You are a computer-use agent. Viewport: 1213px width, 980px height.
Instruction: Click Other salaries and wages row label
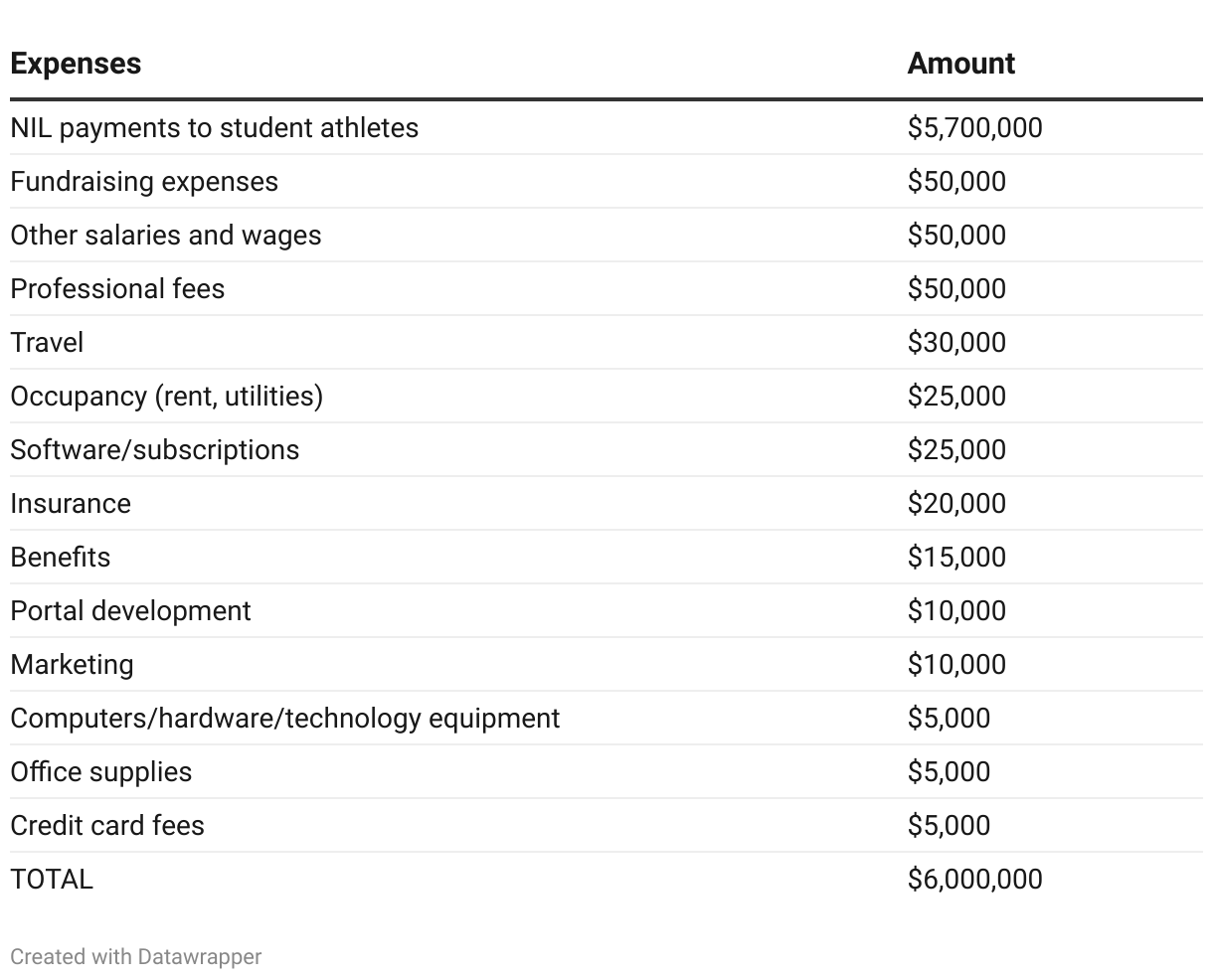(x=166, y=236)
